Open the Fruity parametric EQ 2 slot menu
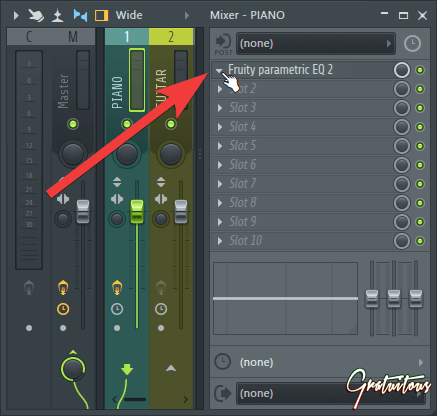Screen dimensions: 437x416 point(219,70)
